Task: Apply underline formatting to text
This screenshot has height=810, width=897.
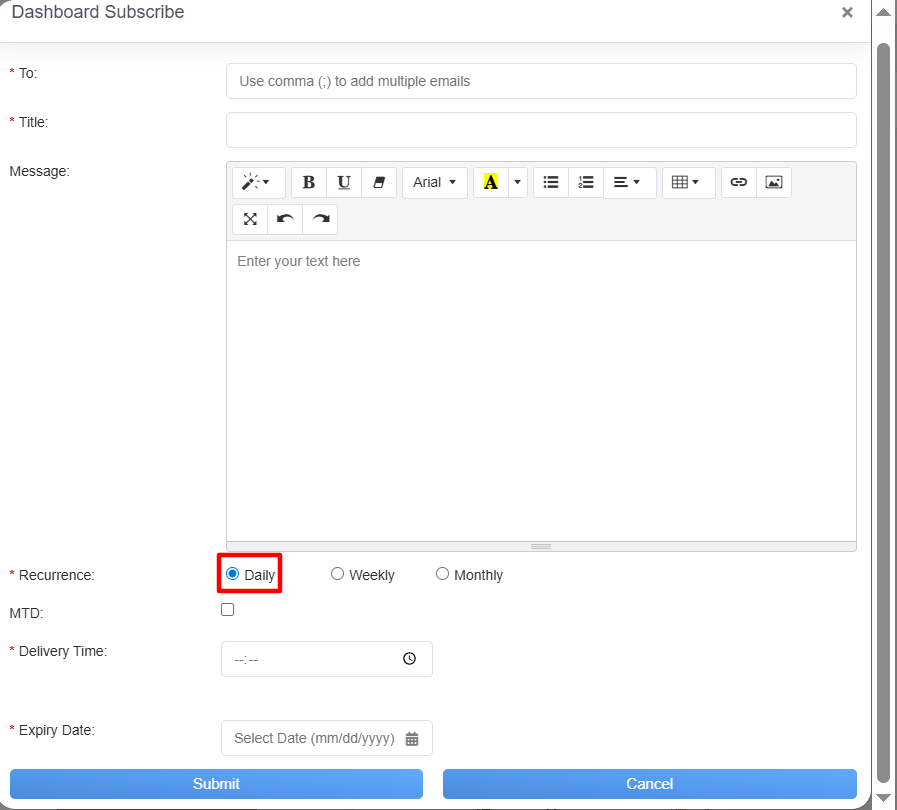Action: (x=344, y=182)
